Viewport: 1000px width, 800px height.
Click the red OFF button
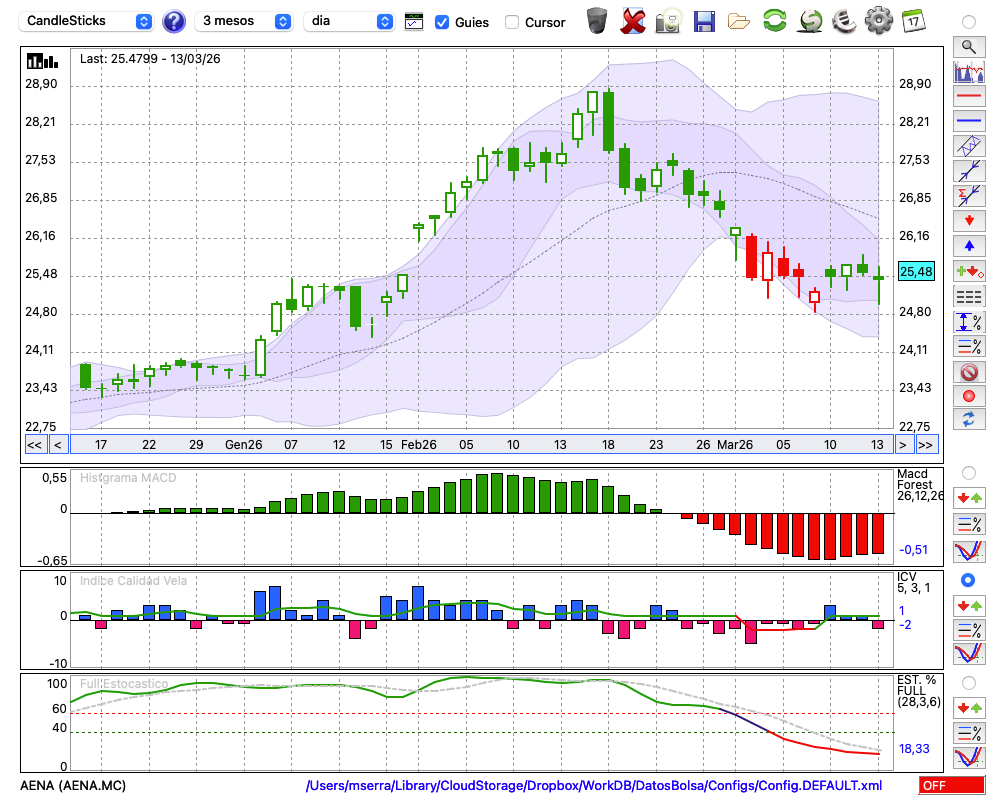coord(951,786)
